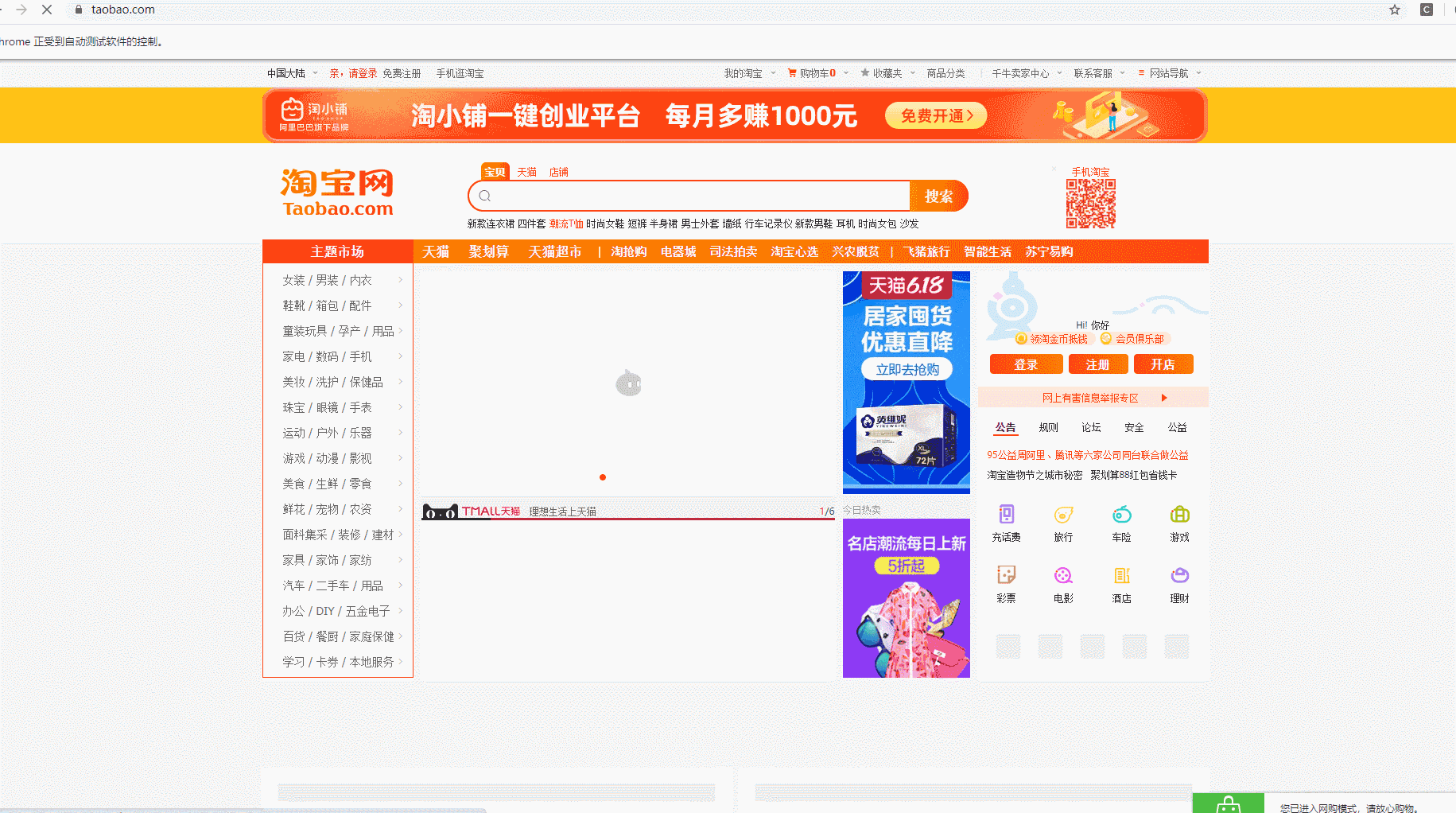Switch to the 论坛 tab
Image resolution: width=1456 pixels, height=813 pixels.
[1091, 427]
